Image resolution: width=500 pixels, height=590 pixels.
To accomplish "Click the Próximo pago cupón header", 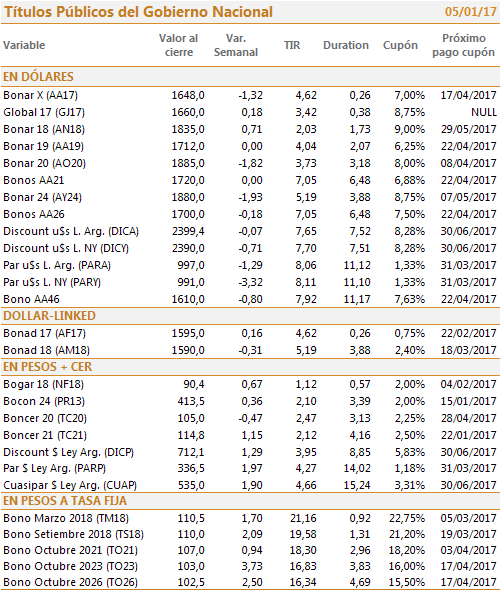I will coord(464,45).
